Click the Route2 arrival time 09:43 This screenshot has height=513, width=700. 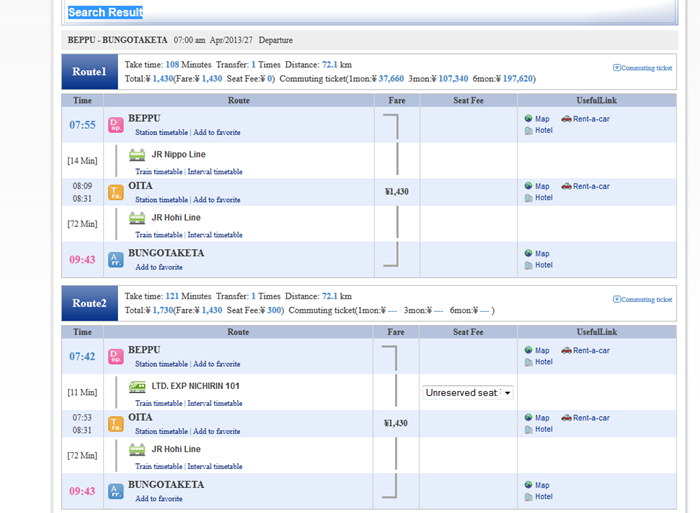click(x=82, y=492)
